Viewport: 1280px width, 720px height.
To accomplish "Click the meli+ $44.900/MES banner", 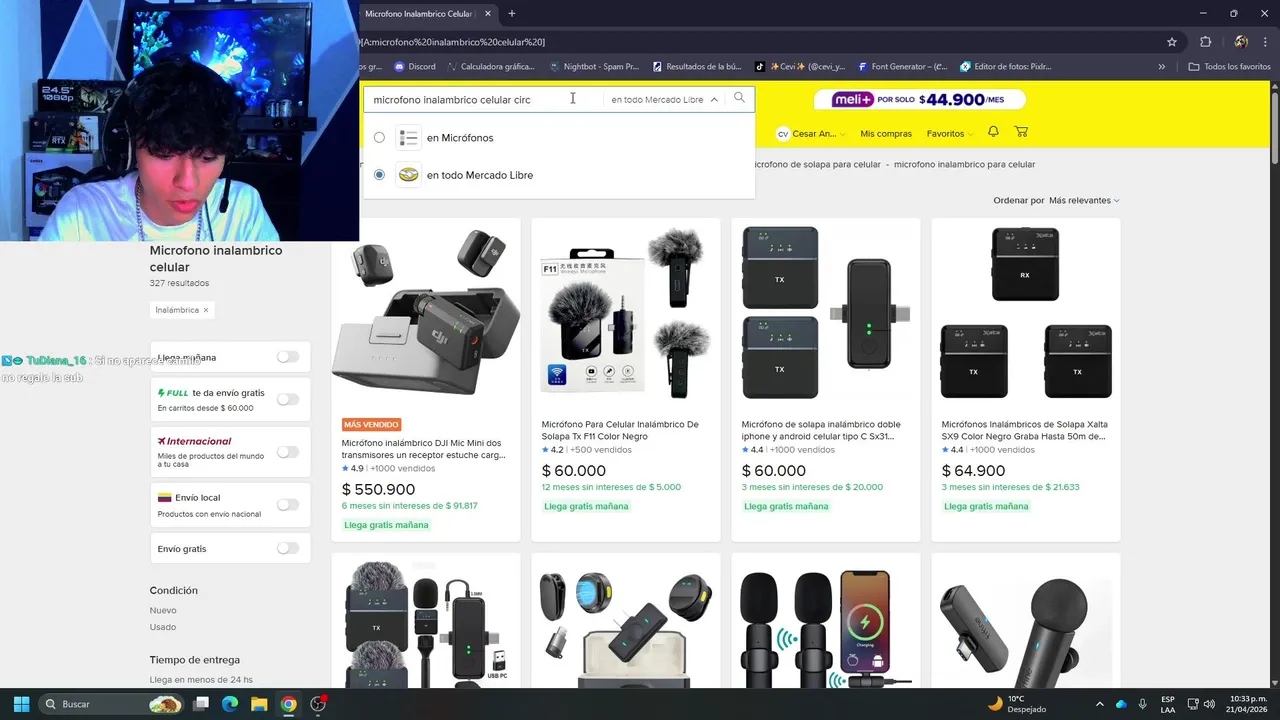I will pos(922,99).
